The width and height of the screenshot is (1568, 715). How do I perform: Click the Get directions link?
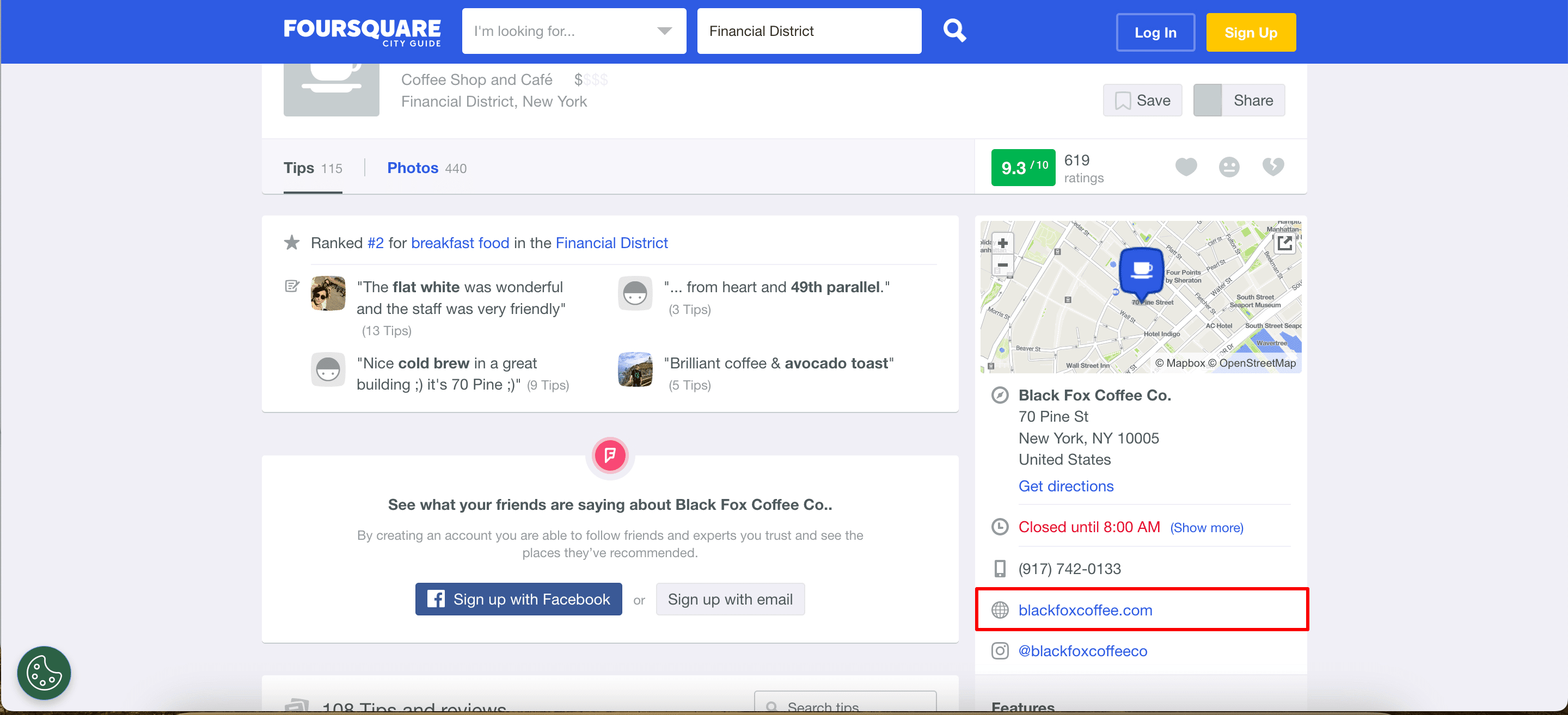click(1066, 486)
